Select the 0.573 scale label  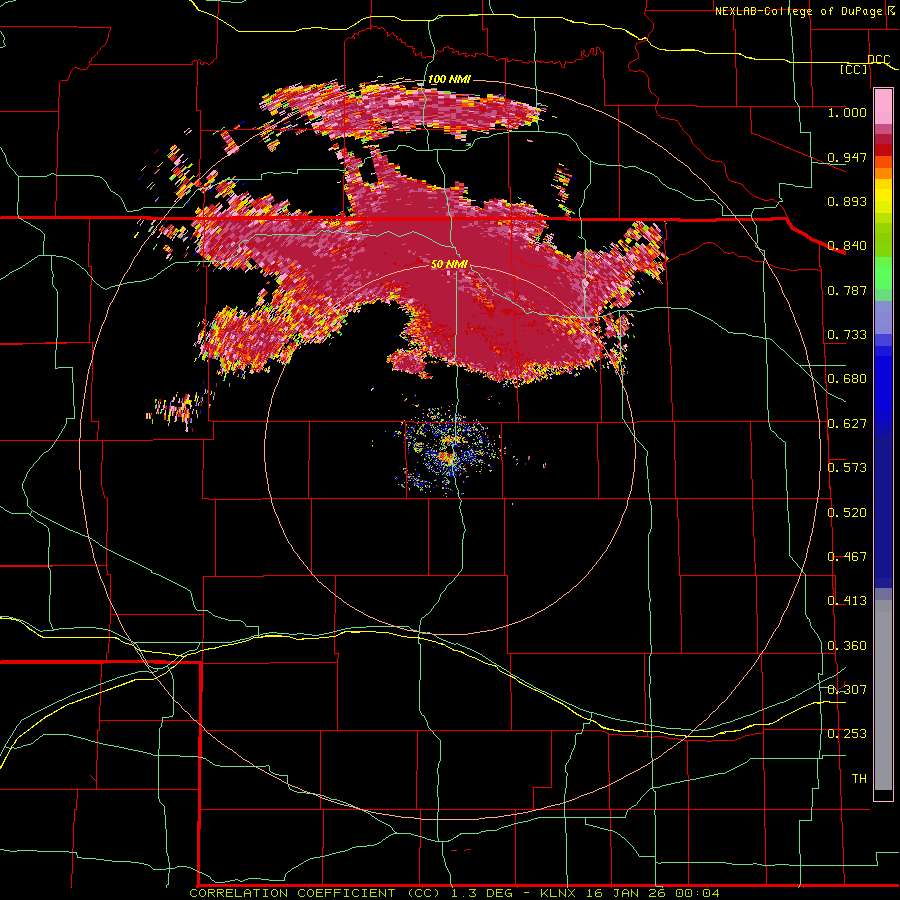click(847, 468)
